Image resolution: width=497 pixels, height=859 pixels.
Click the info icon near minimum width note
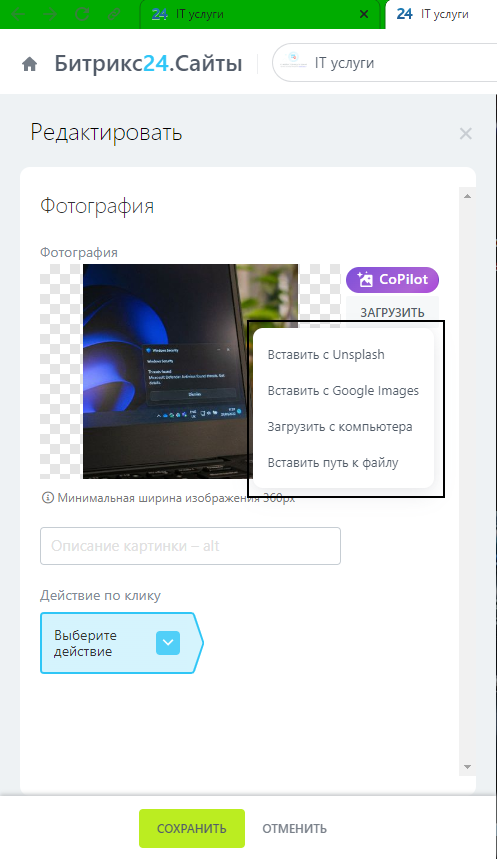tap(48, 498)
